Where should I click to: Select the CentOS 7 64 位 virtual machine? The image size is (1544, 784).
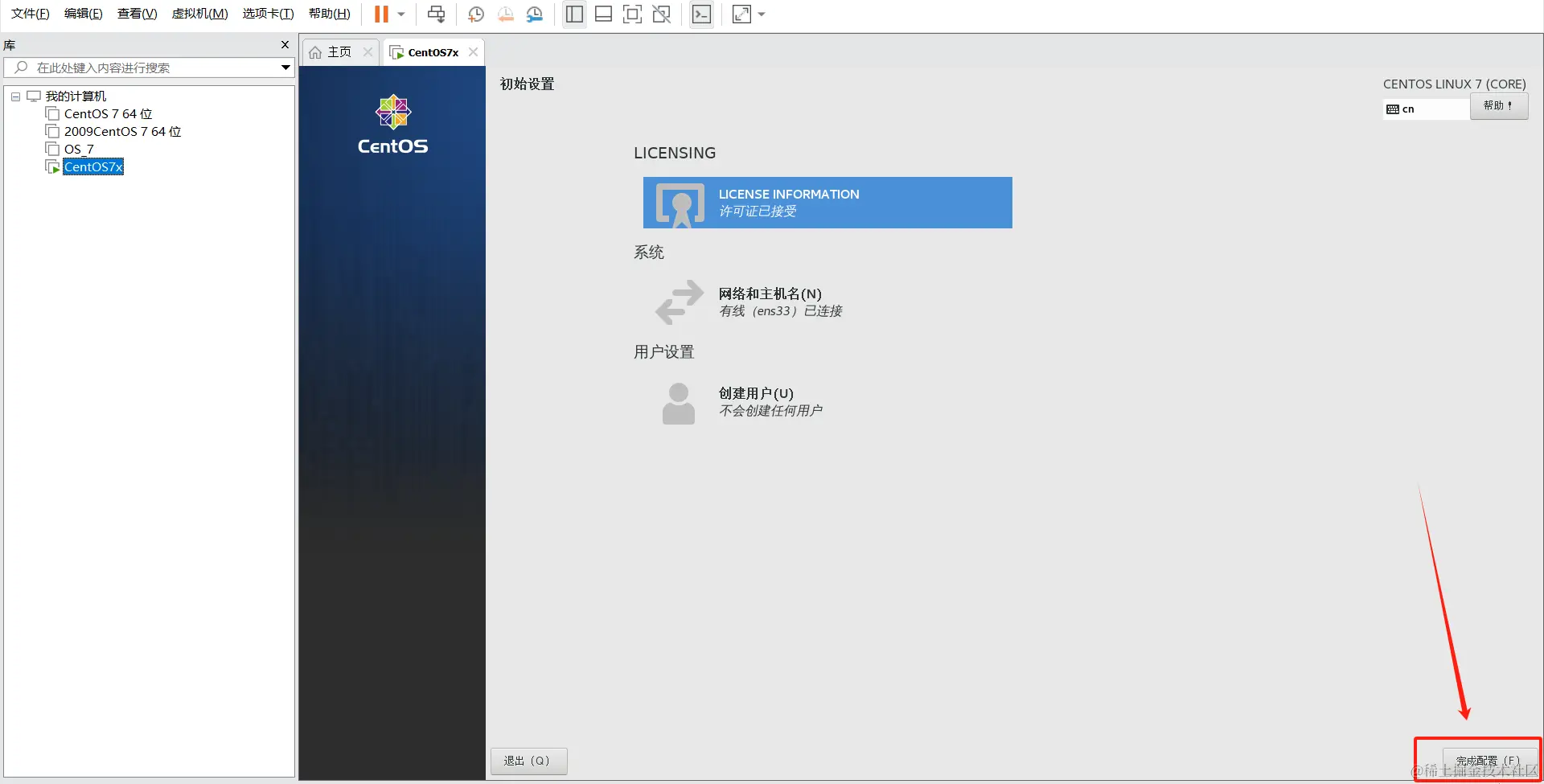[108, 114]
